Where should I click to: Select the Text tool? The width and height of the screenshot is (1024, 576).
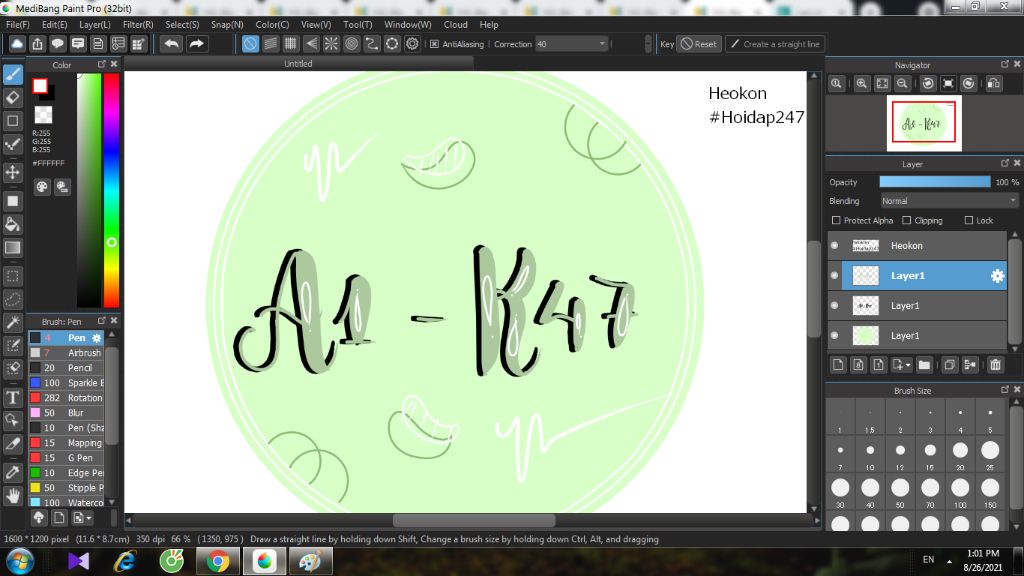(12, 397)
